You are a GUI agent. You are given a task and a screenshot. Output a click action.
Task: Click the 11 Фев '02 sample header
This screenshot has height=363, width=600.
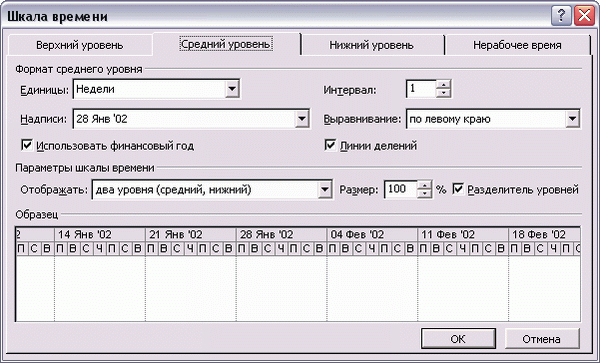click(x=463, y=234)
